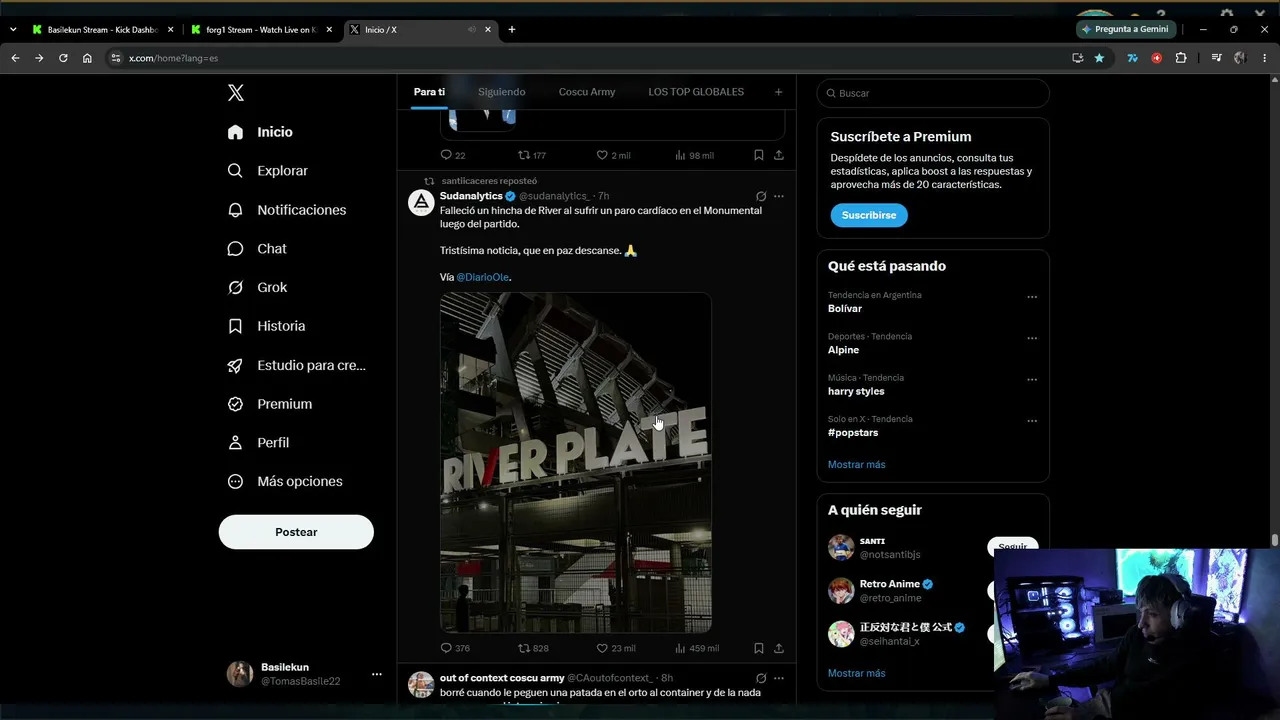Screen dimensions: 1280x720
Task: Open Grok from the sidebar
Action: tap(257, 287)
